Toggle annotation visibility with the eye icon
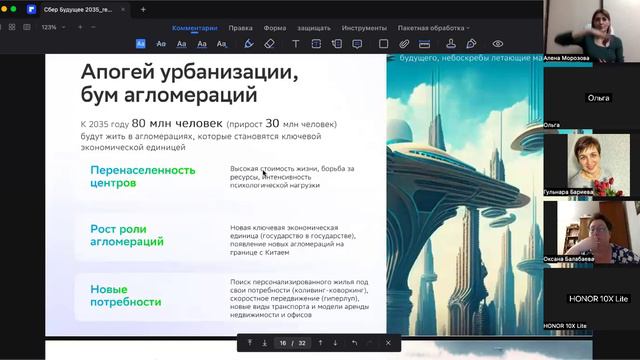 pyautogui.click(x=498, y=44)
